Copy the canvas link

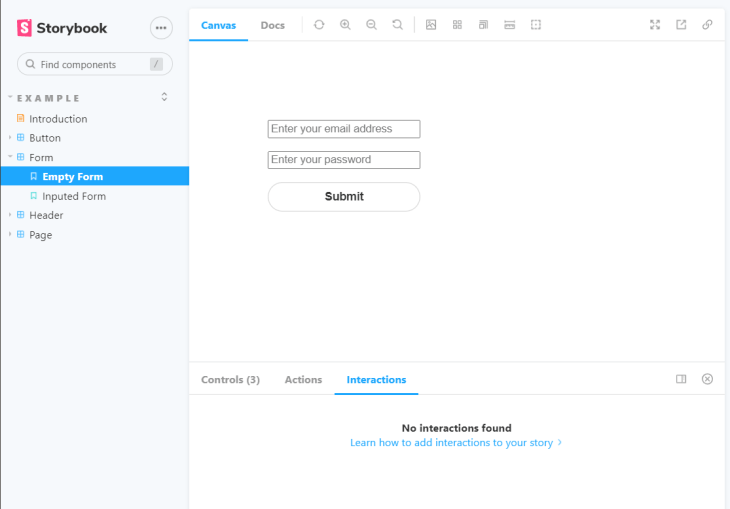(707, 25)
